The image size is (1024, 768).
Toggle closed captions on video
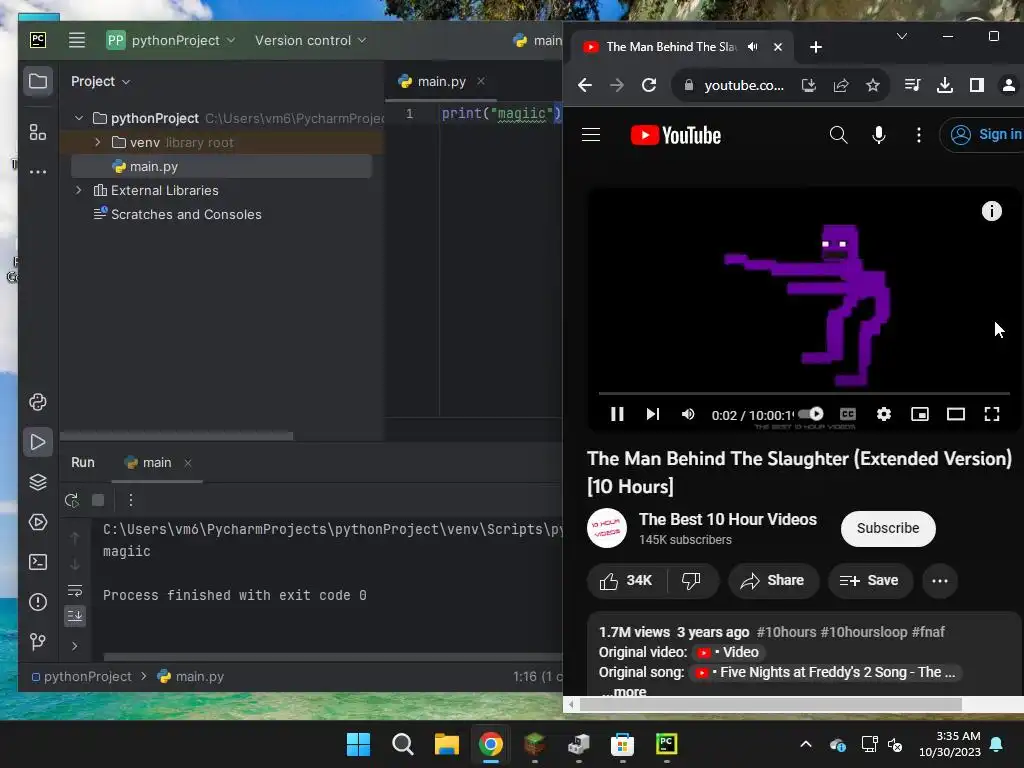(848, 414)
